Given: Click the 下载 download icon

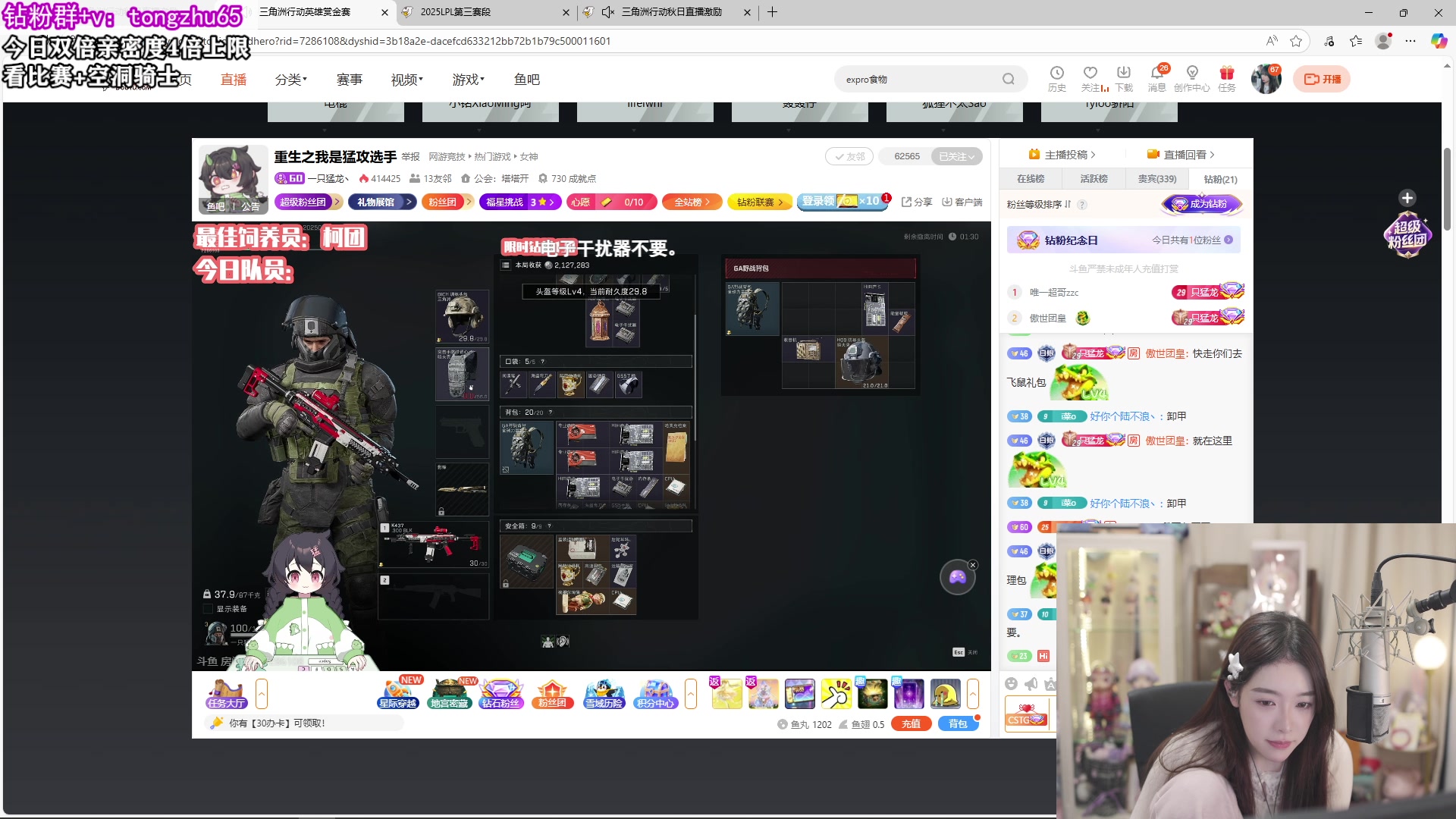Looking at the screenshot, I should [1124, 79].
